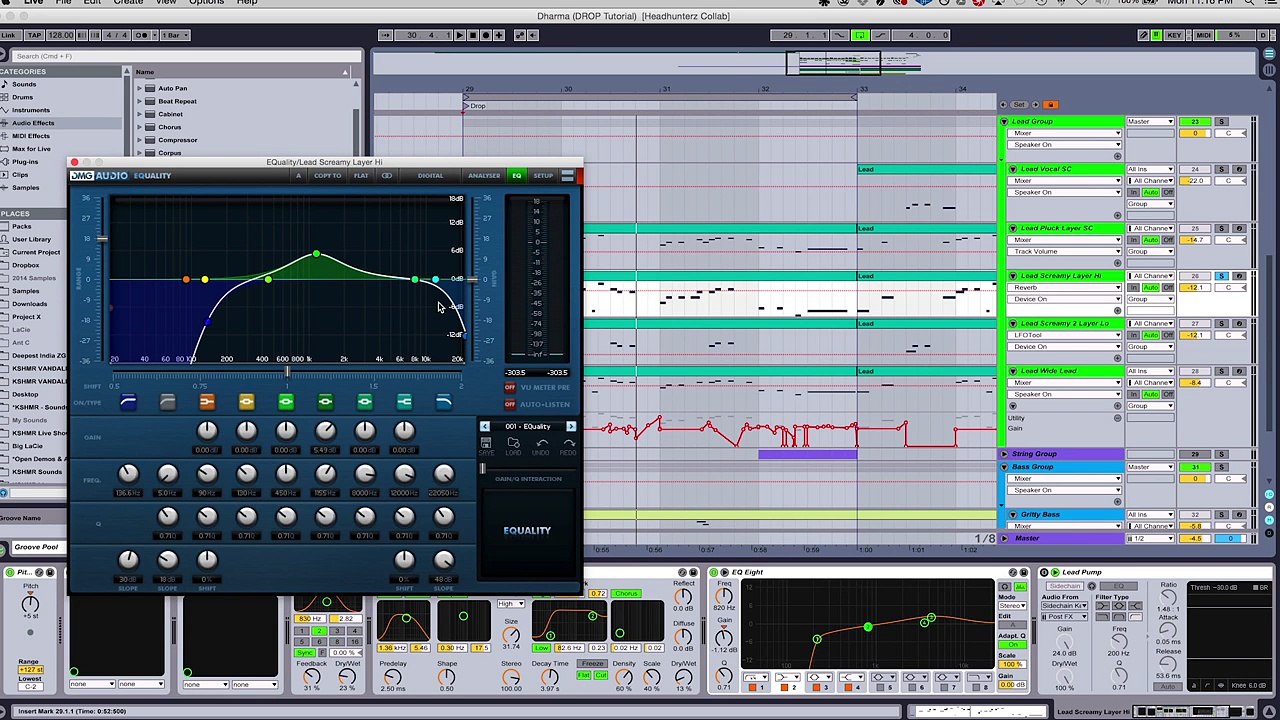The width and height of the screenshot is (1280, 720).
Task: Toggle the high shelf band button
Action: pos(404,402)
